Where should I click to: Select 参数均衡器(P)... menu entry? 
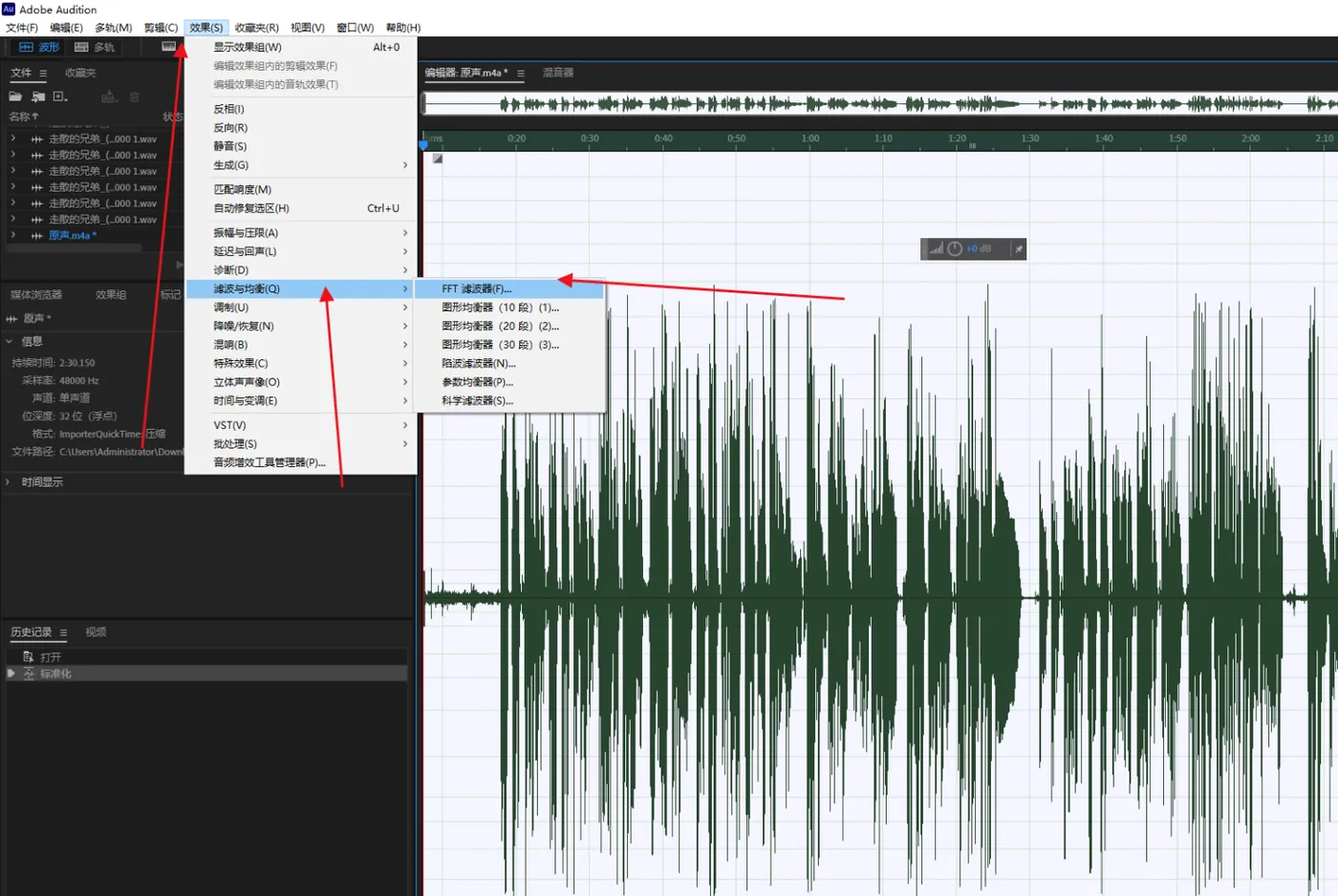(x=509, y=382)
